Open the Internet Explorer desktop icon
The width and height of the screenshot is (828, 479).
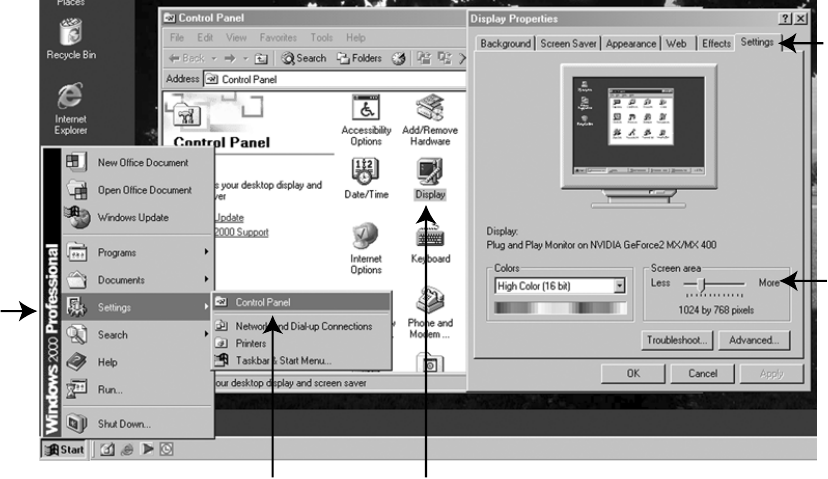(71, 108)
